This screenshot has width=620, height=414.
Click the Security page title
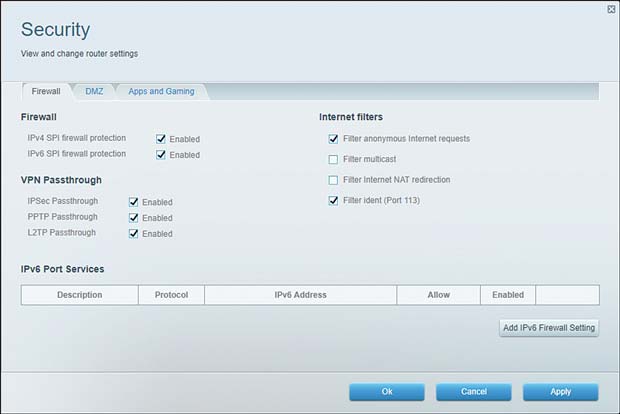(x=55, y=30)
